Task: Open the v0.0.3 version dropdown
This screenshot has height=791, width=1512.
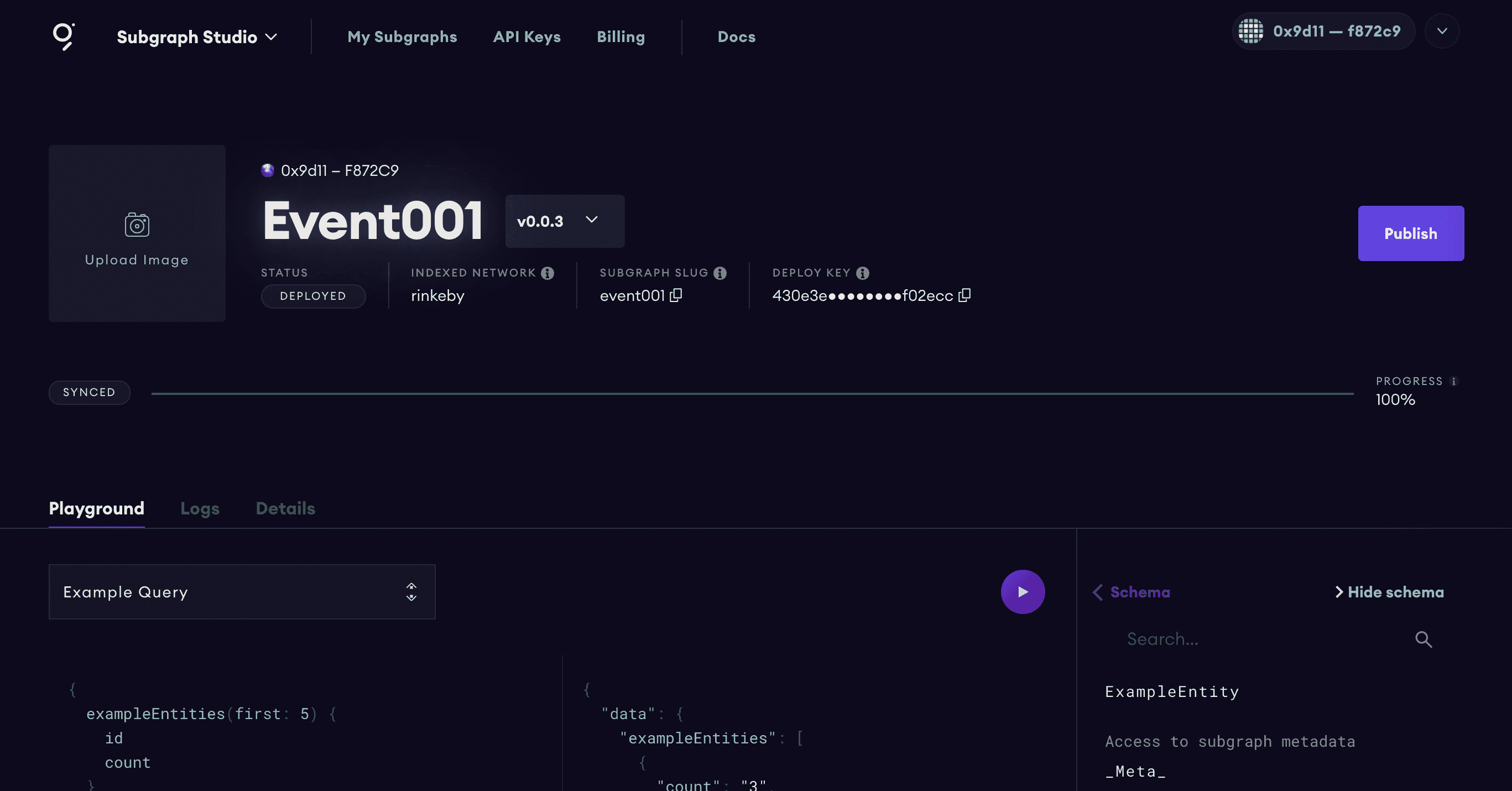Action: click(564, 221)
